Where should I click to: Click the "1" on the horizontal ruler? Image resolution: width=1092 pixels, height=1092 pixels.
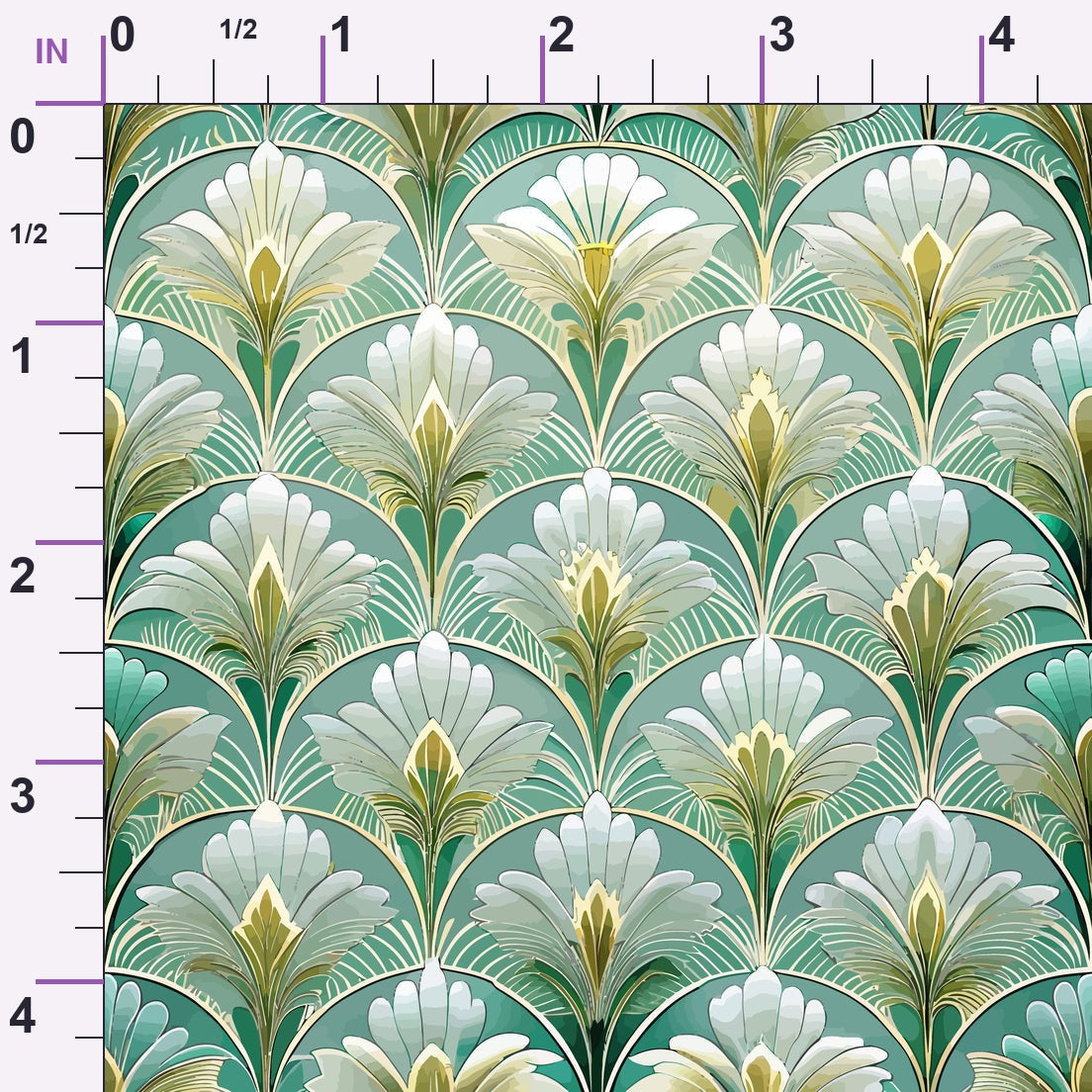coord(340,35)
